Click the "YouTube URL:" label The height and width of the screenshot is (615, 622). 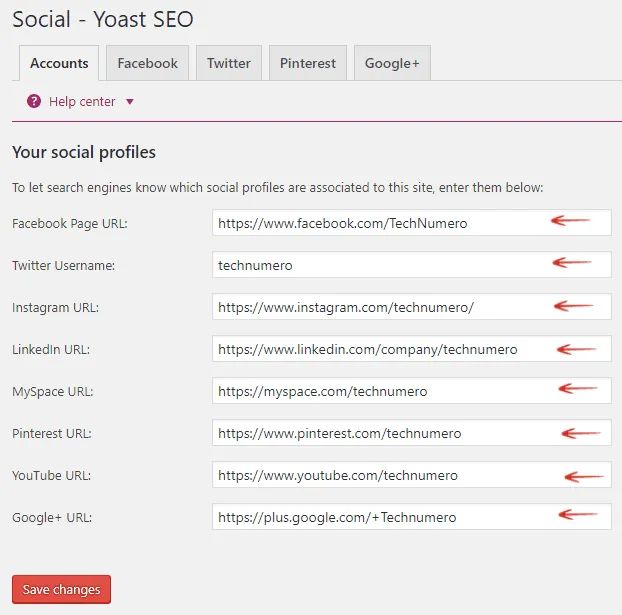[x=52, y=475]
